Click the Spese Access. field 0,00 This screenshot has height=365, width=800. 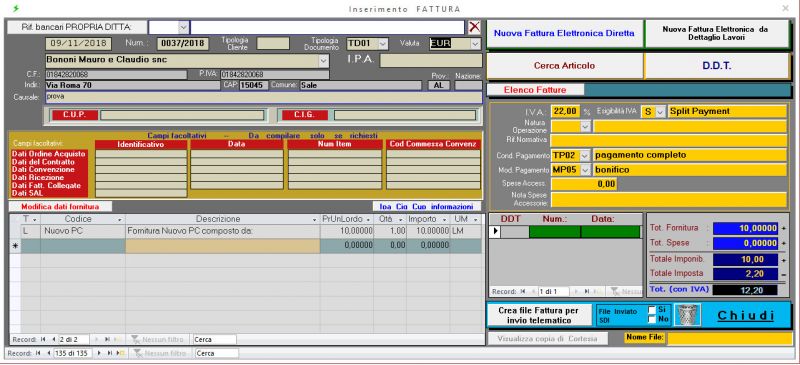(x=584, y=183)
